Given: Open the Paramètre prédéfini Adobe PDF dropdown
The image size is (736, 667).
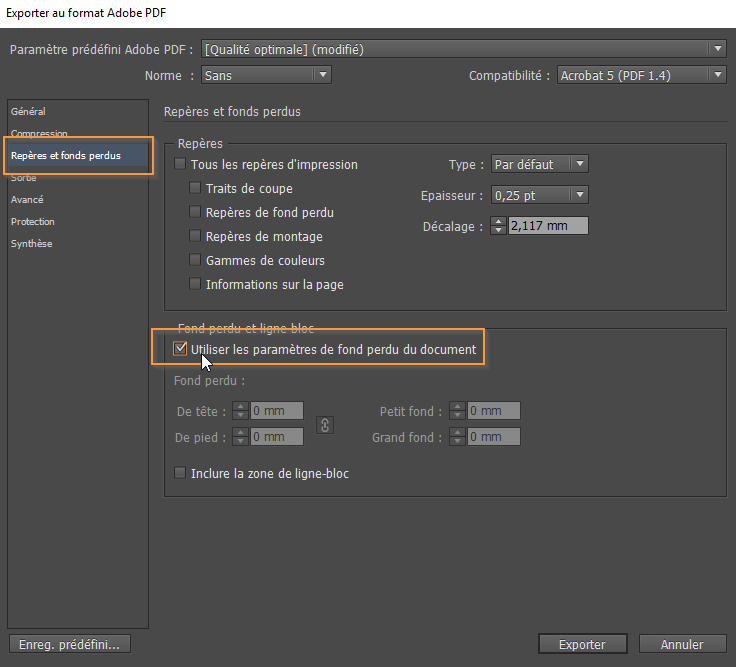Looking at the screenshot, I should [464, 49].
